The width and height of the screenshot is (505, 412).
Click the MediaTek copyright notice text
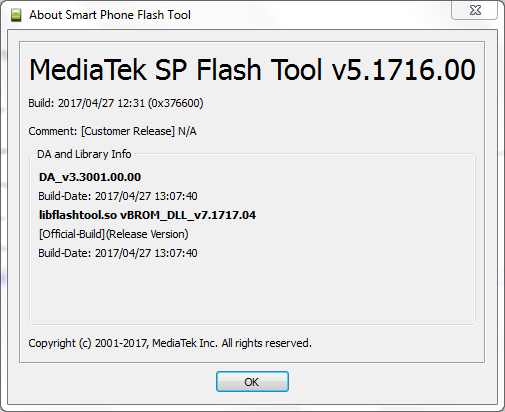pos(170,343)
